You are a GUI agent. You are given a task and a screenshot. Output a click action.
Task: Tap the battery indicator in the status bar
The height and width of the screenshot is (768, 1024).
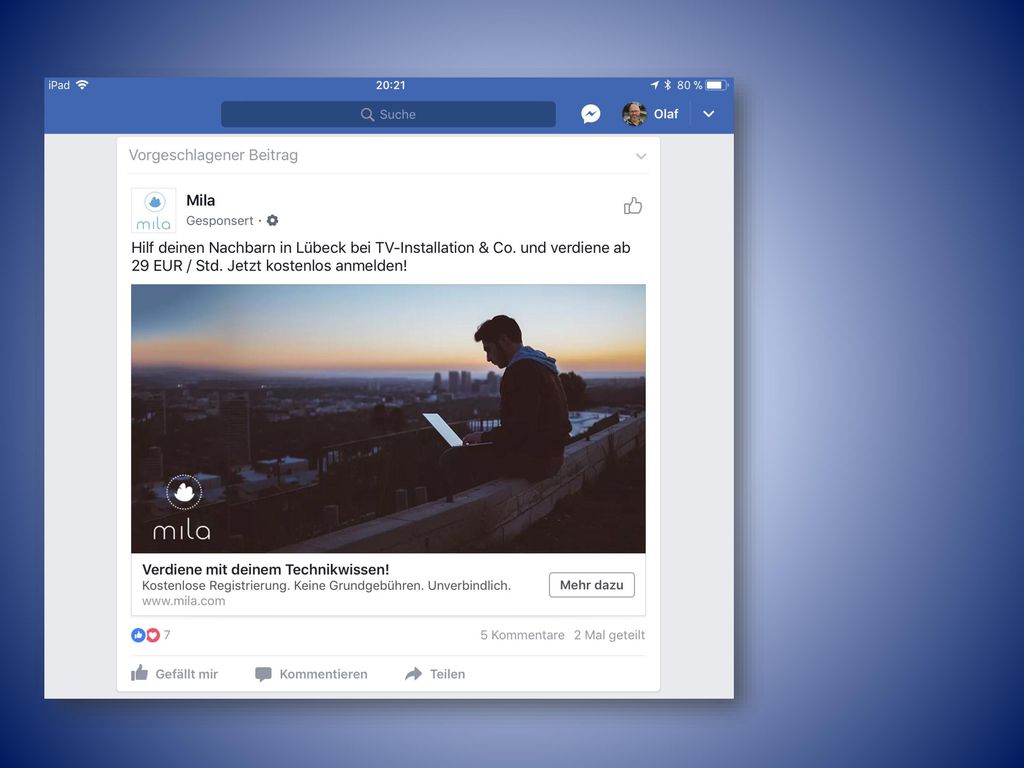[716, 85]
